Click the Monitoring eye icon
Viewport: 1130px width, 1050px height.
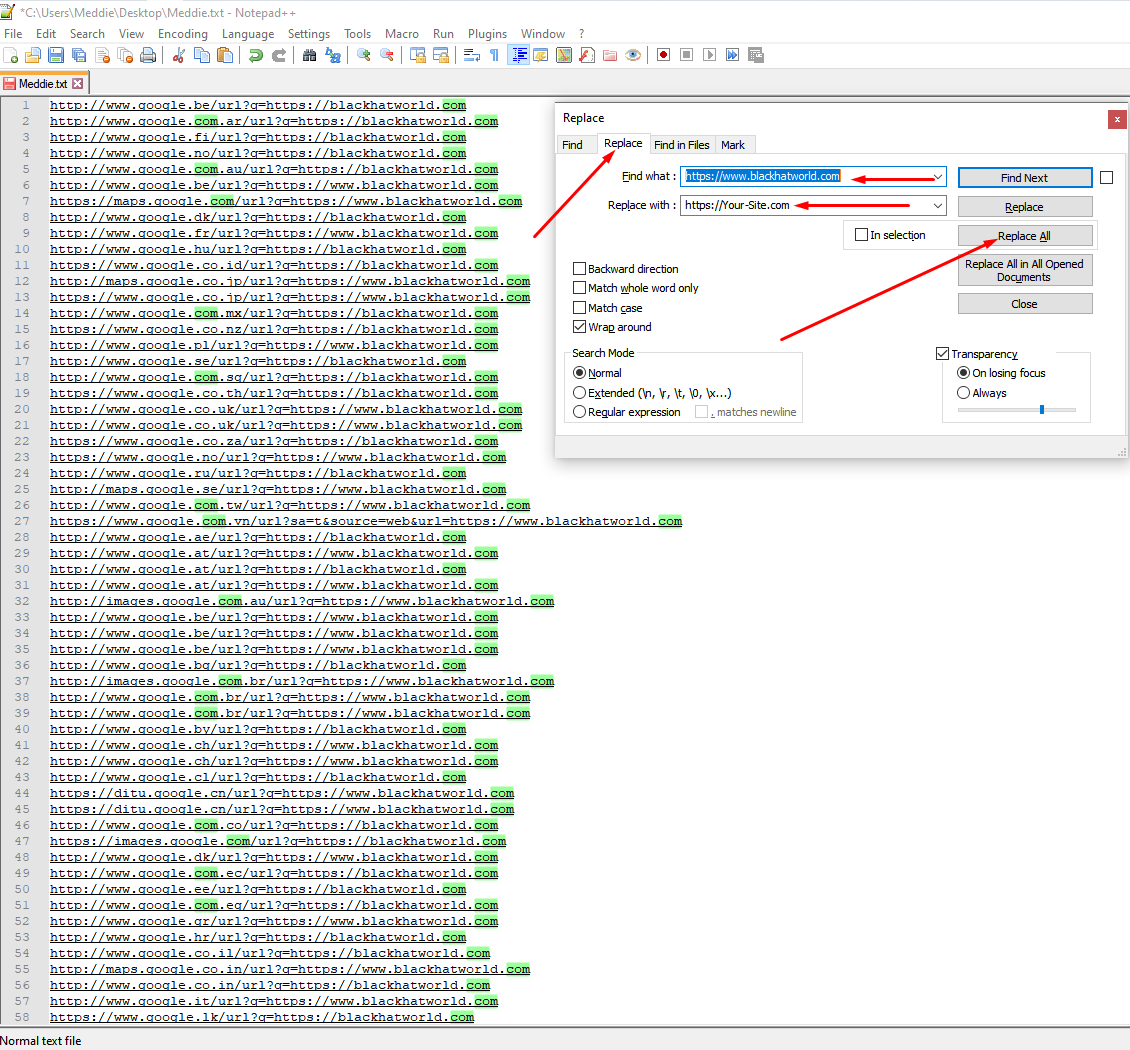[x=633, y=55]
